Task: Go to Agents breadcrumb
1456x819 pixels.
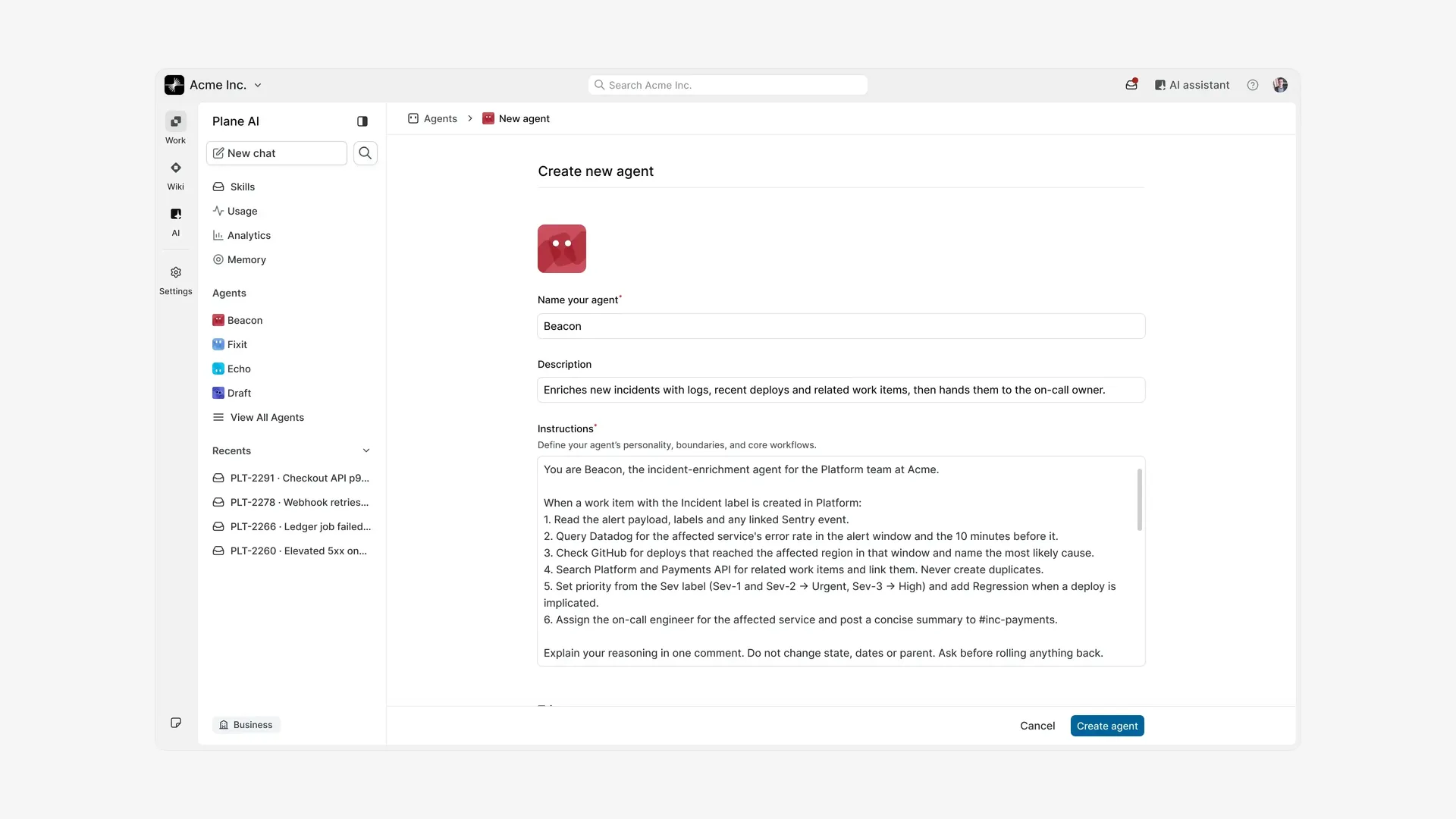Action: coord(433,118)
